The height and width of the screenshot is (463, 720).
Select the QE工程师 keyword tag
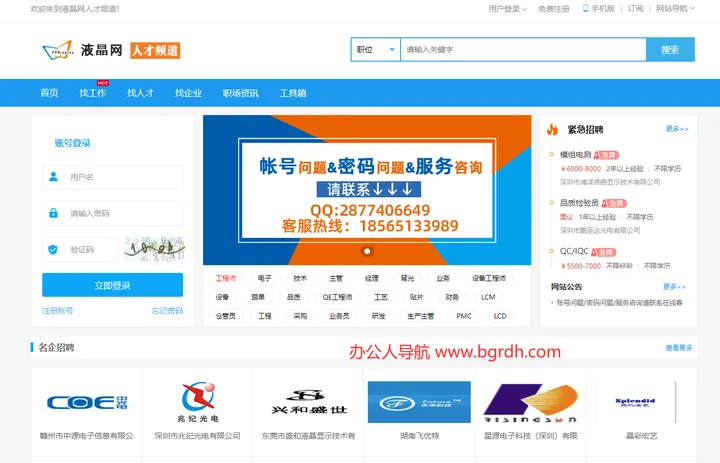point(338,297)
